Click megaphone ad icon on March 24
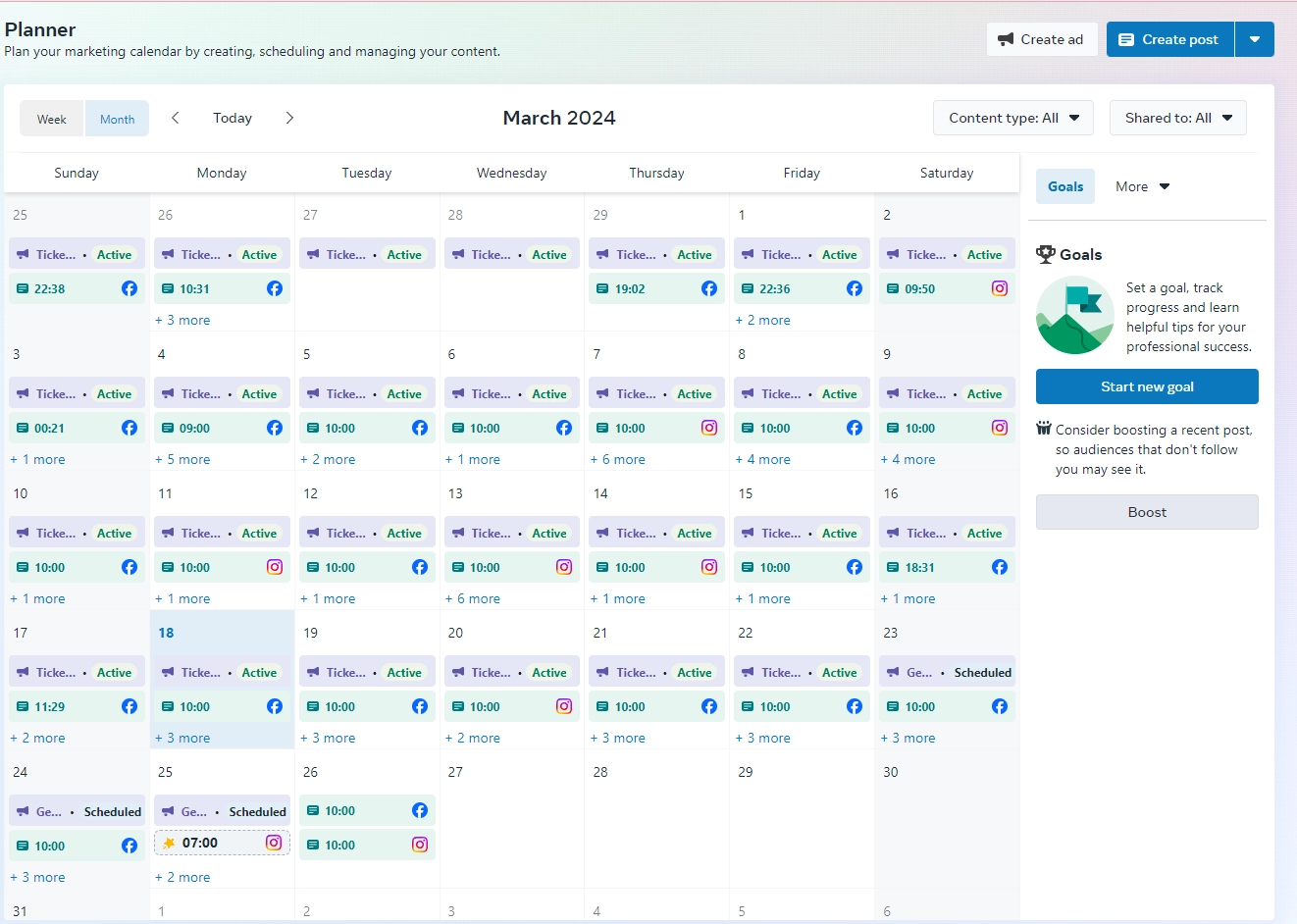This screenshot has height=924, width=1297. pyautogui.click(x=23, y=811)
